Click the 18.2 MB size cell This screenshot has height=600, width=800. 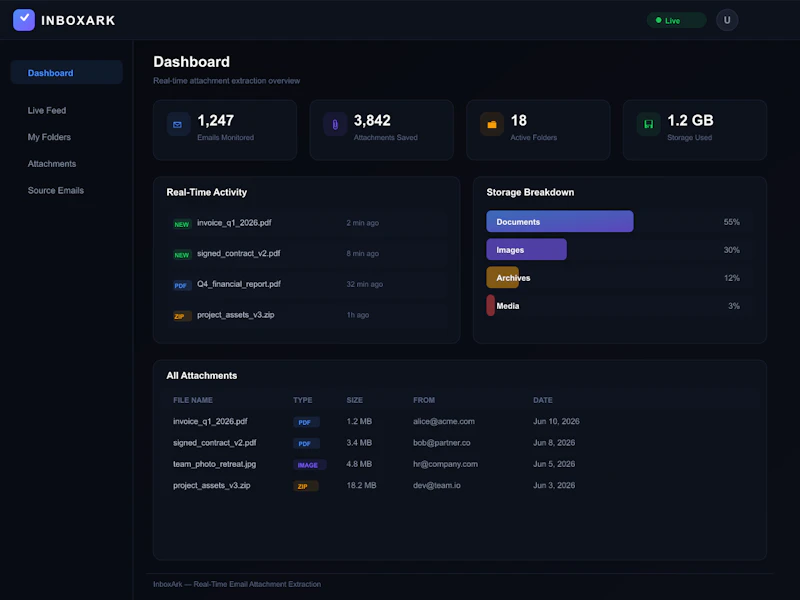pyautogui.click(x=361, y=486)
